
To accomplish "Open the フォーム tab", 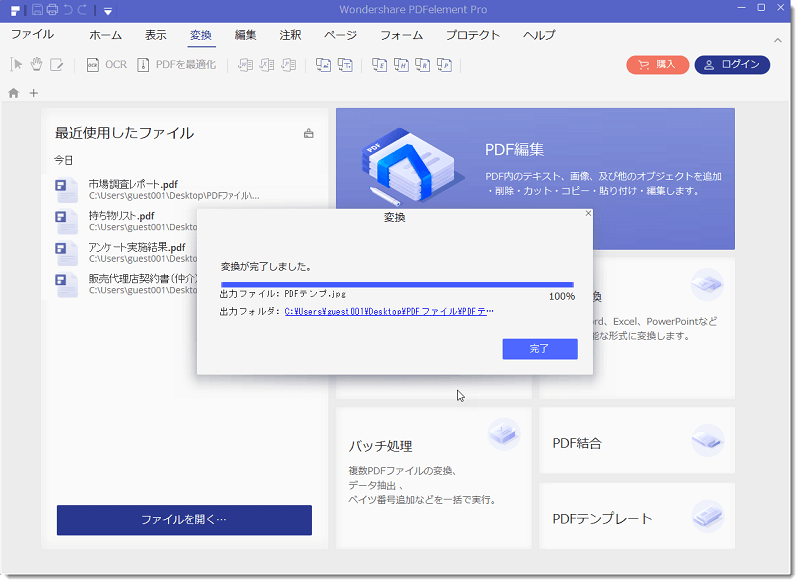I will pyautogui.click(x=402, y=35).
